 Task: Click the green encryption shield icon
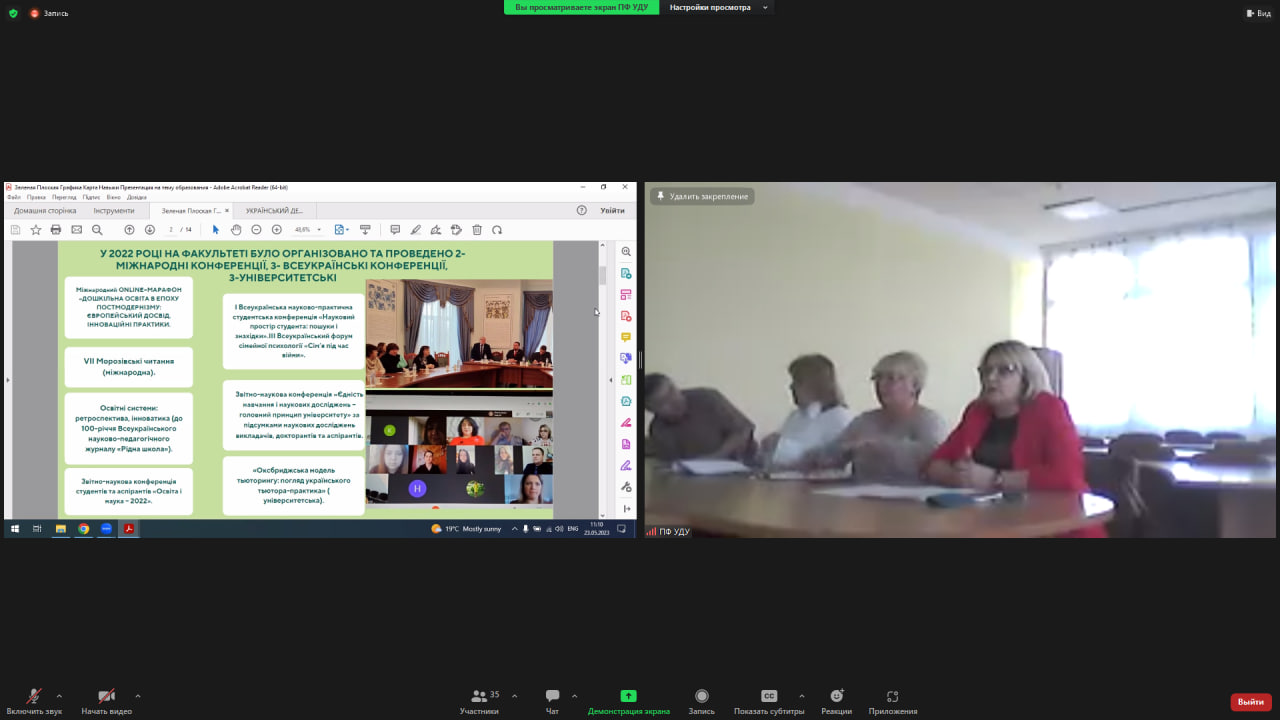click(13, 13)
